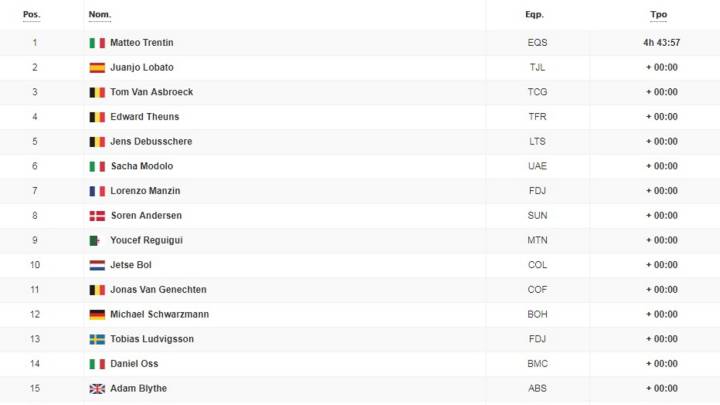Click team abbreviation EQS

point(537,43)
